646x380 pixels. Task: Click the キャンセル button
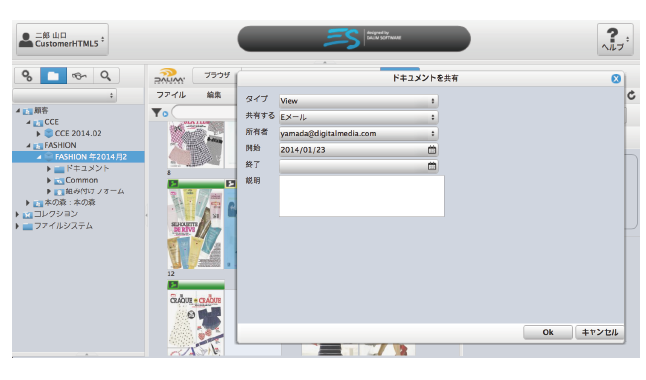point(599,332)
